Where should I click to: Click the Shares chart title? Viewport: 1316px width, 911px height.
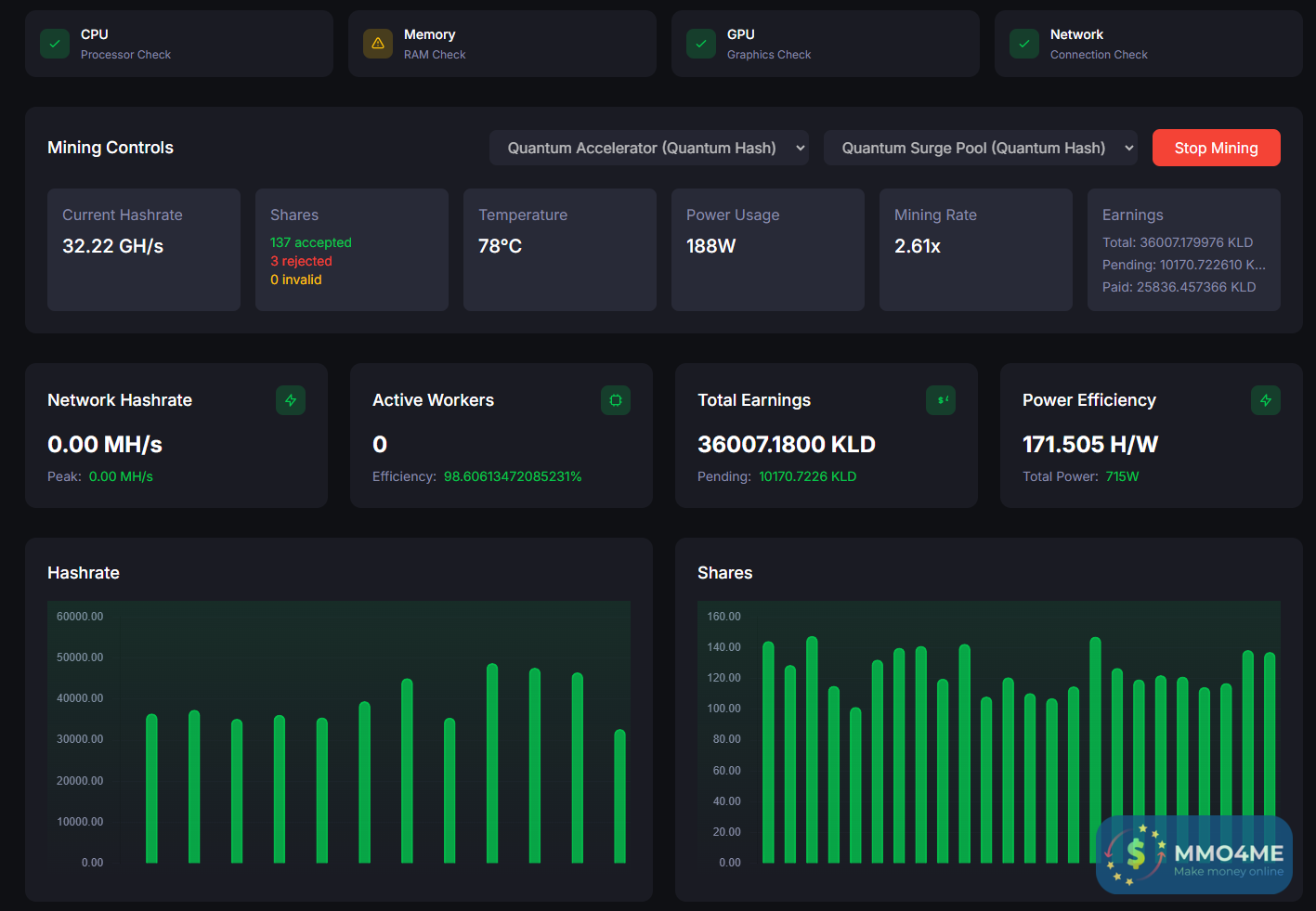tap(725, 573)
